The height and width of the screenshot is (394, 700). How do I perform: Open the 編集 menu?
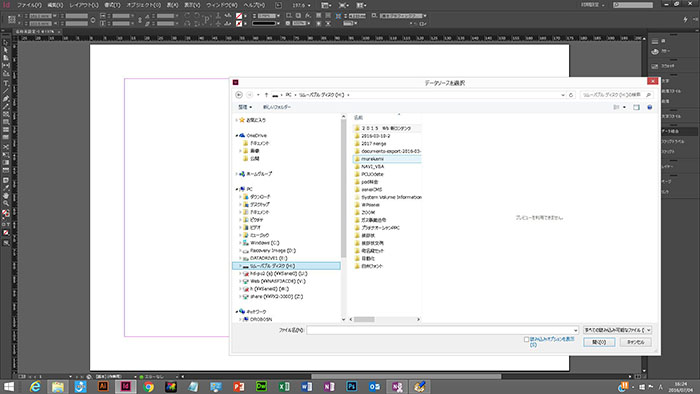55,5
